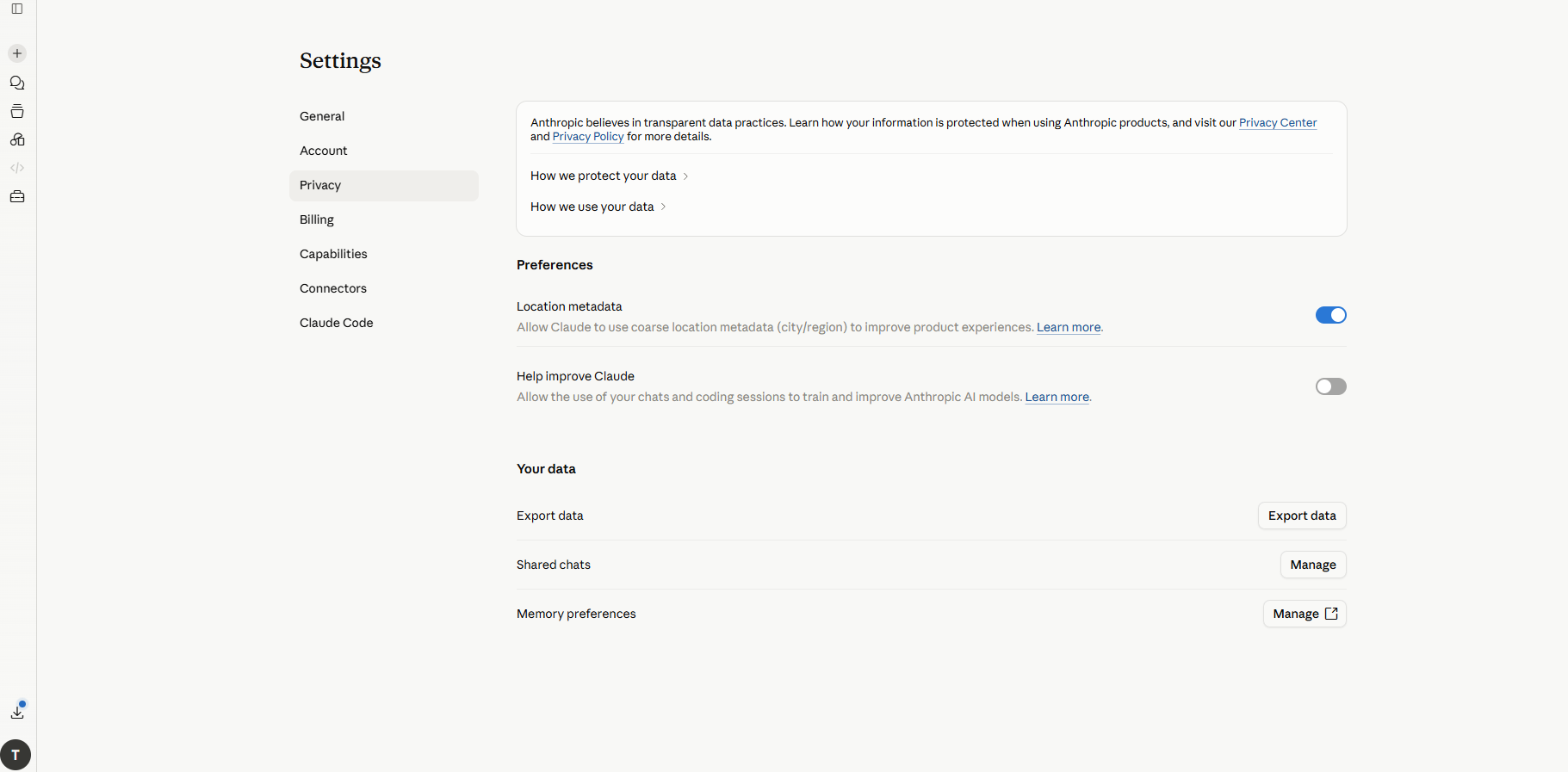Open Connectors settings section
Image resolution: width=1568 pixels, height=772 pixels.
[383, 288]
